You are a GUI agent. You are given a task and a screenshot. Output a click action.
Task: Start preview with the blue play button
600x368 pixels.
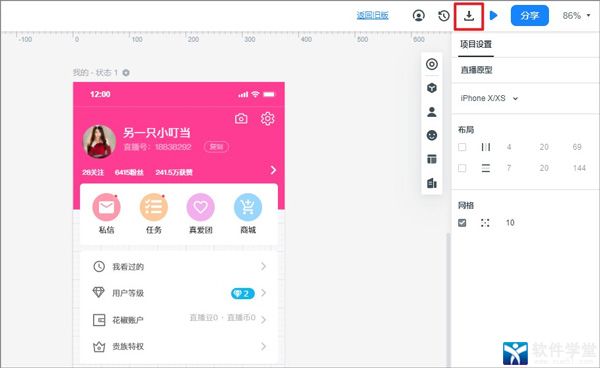494,16
